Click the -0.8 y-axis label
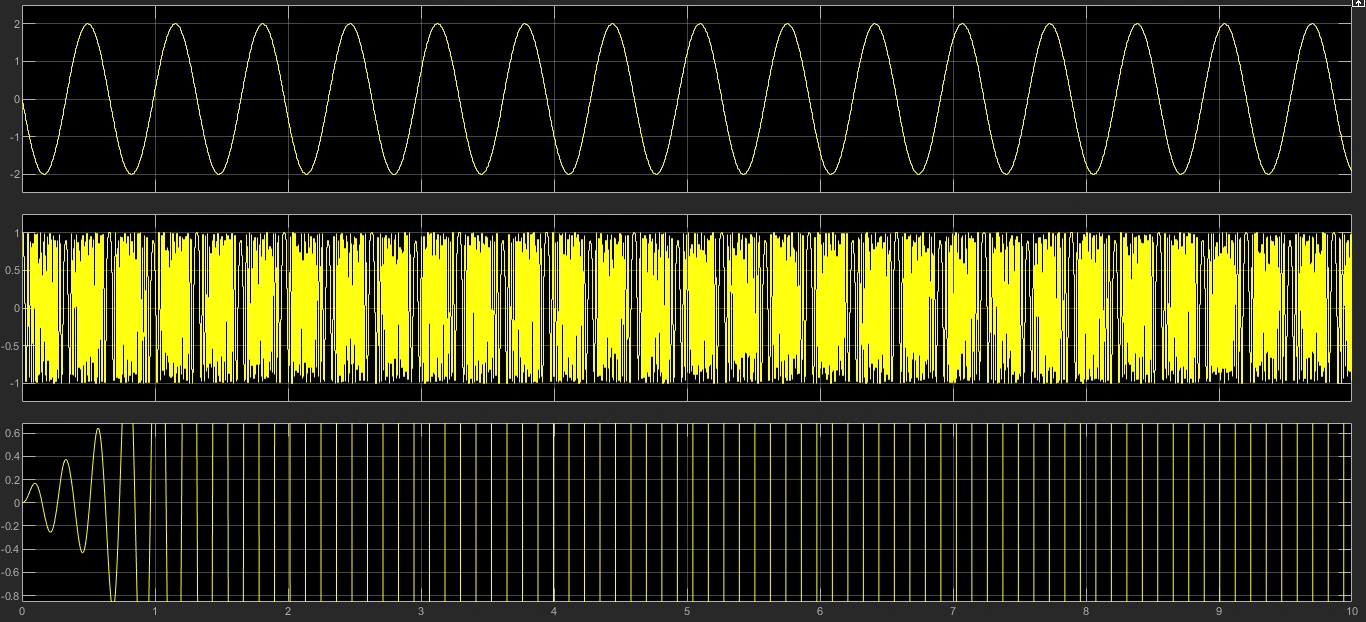 pos(11,596)
